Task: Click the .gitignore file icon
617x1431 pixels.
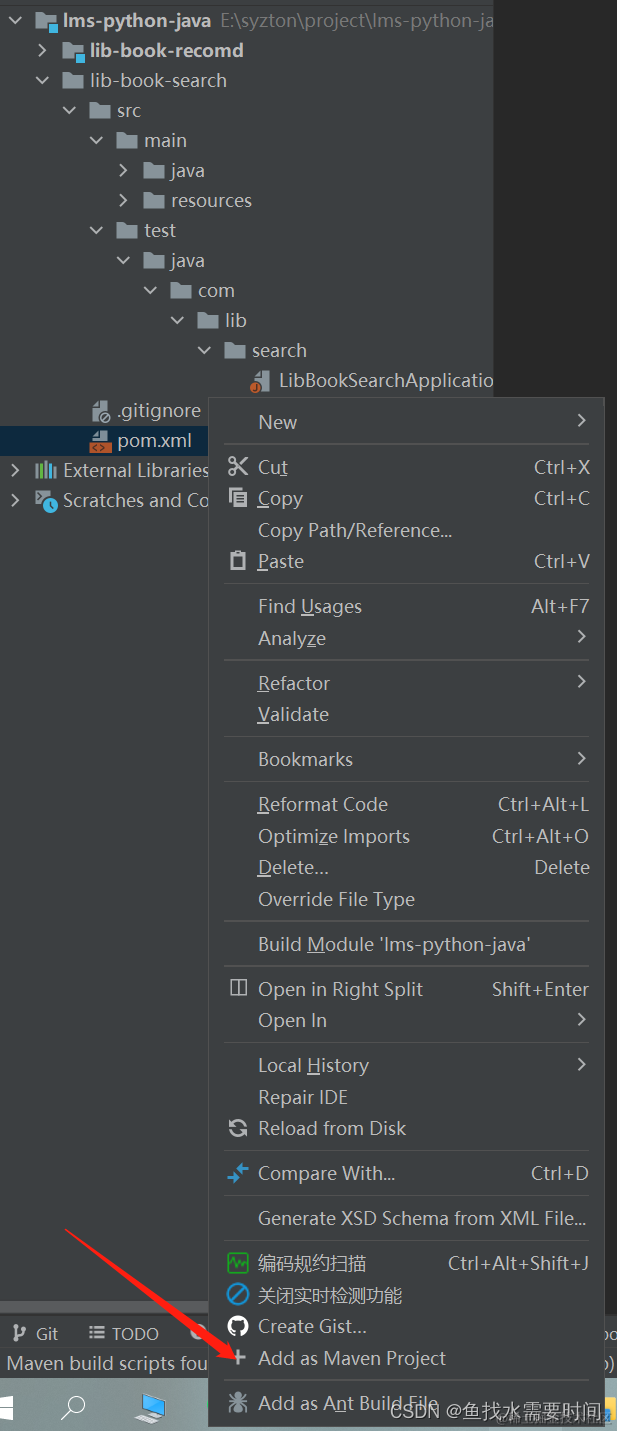Action: pos(100,410)
